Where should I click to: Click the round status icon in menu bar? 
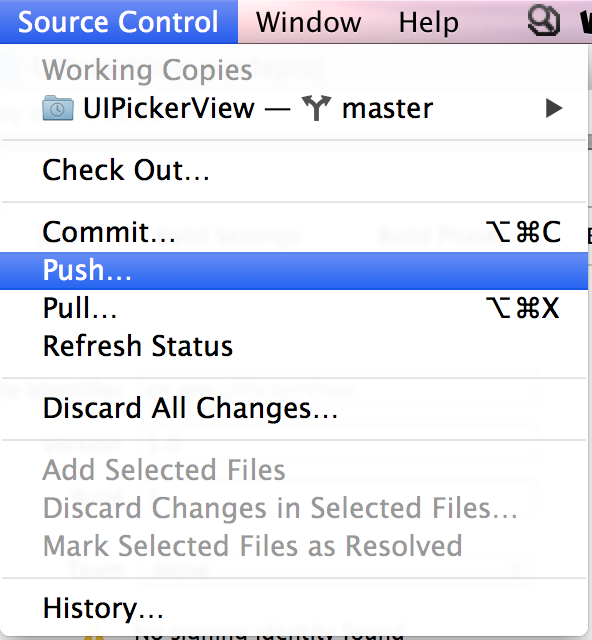pos(543,21)
